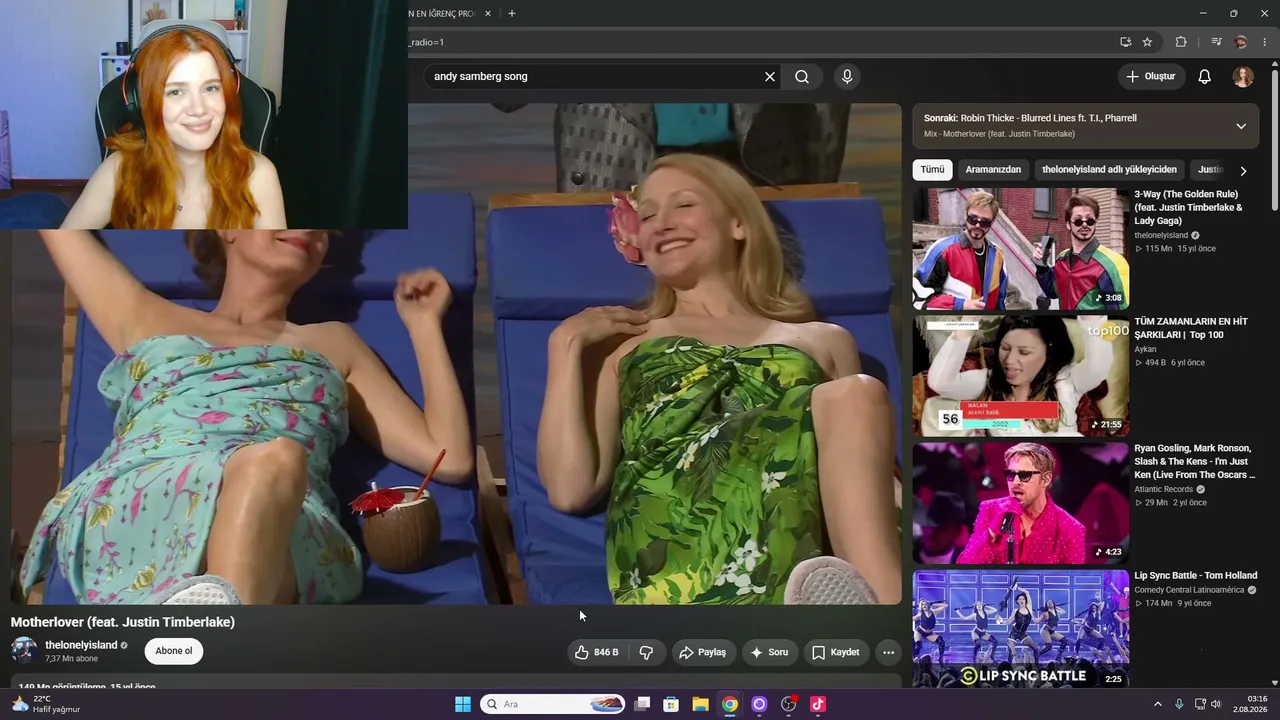The image size is (1280, 720).
Task: Open the 3-Way (The Golden Rule) thumbnail
Action: [1020, 249]
